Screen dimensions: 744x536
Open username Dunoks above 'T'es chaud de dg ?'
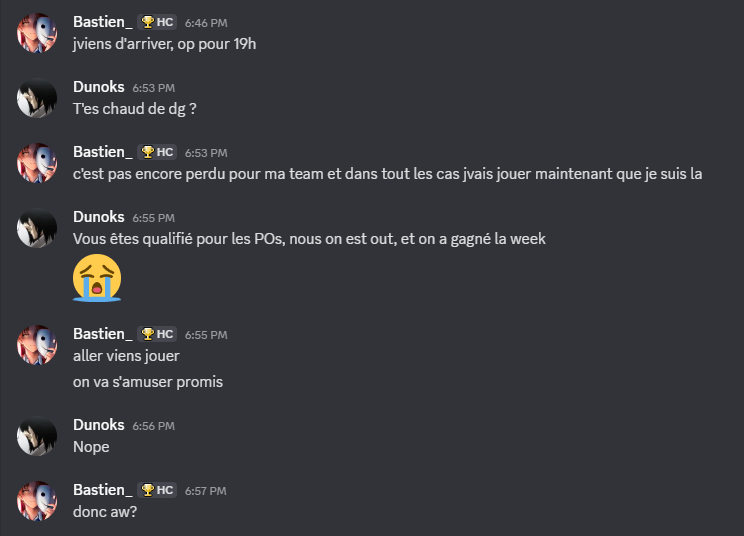pos(99,87)
